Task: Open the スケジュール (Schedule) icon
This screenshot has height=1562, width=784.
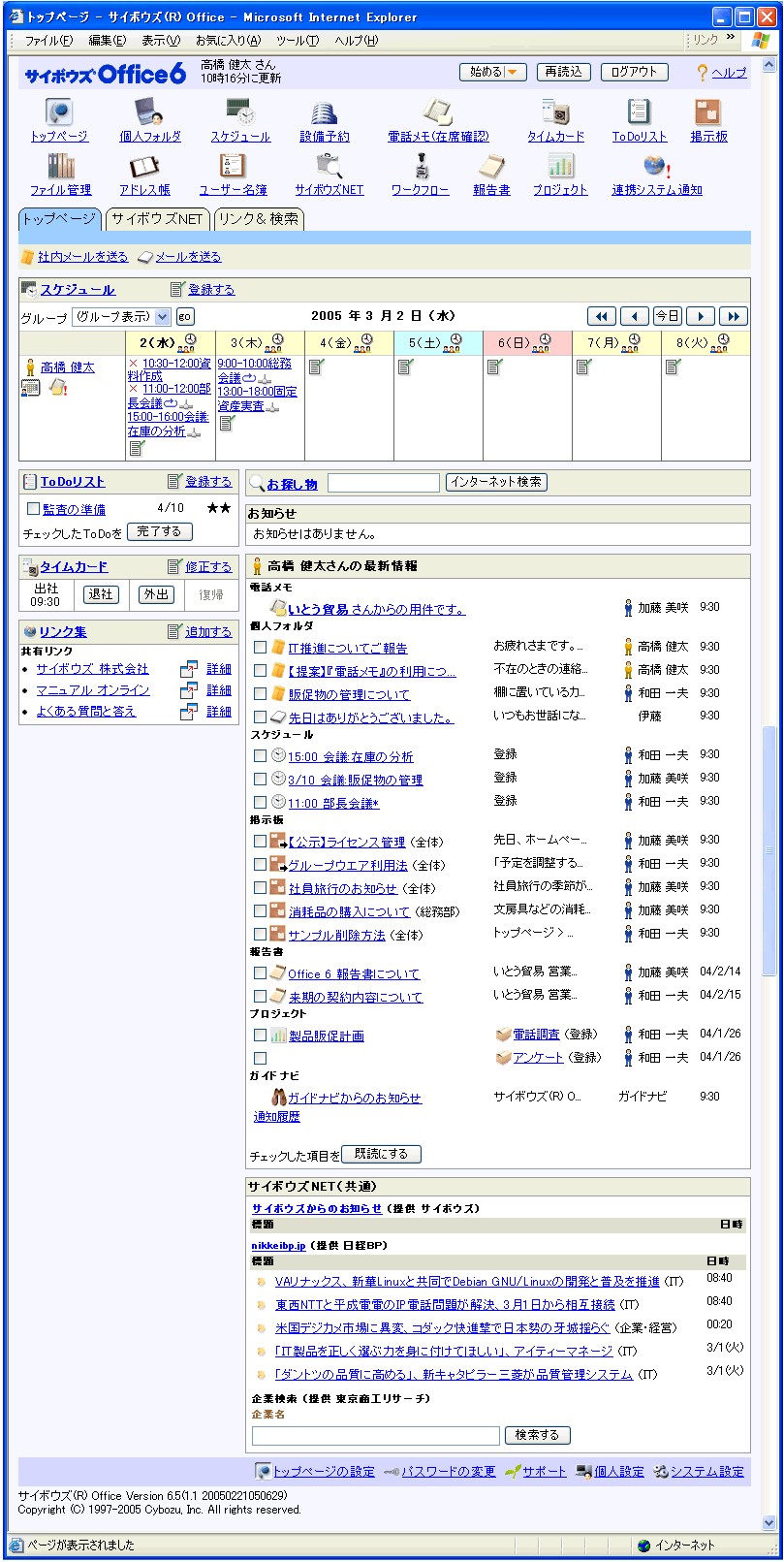Action: point(240,112)
